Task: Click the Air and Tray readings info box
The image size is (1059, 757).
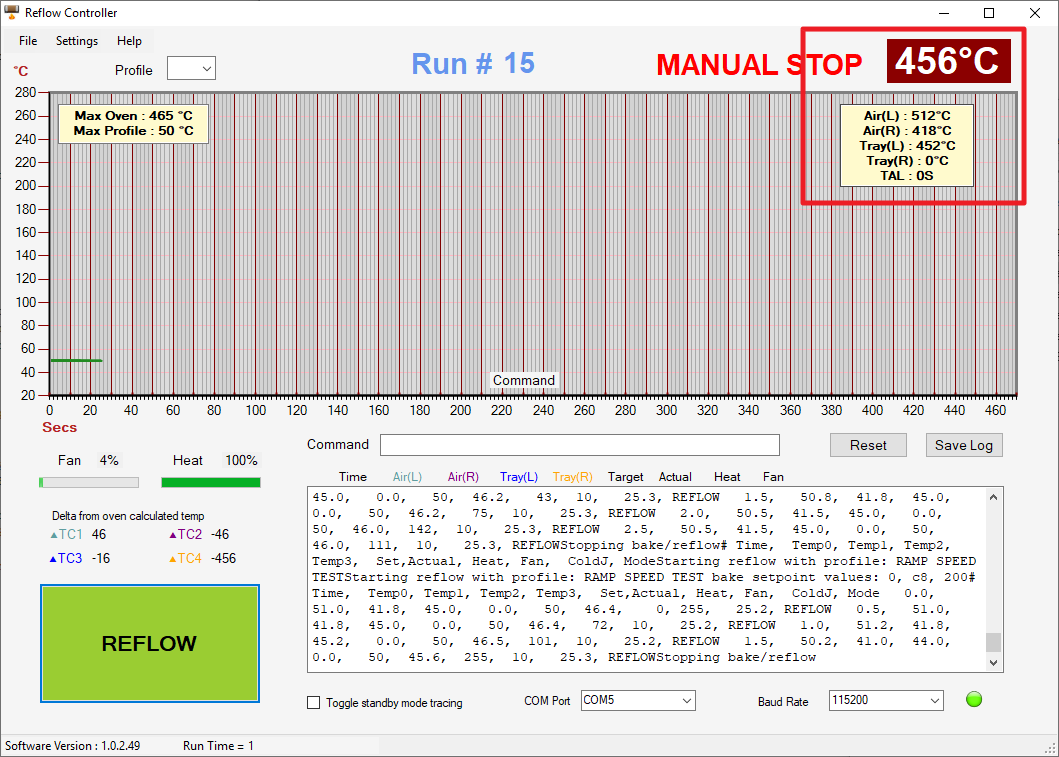Action: [907, 146]
